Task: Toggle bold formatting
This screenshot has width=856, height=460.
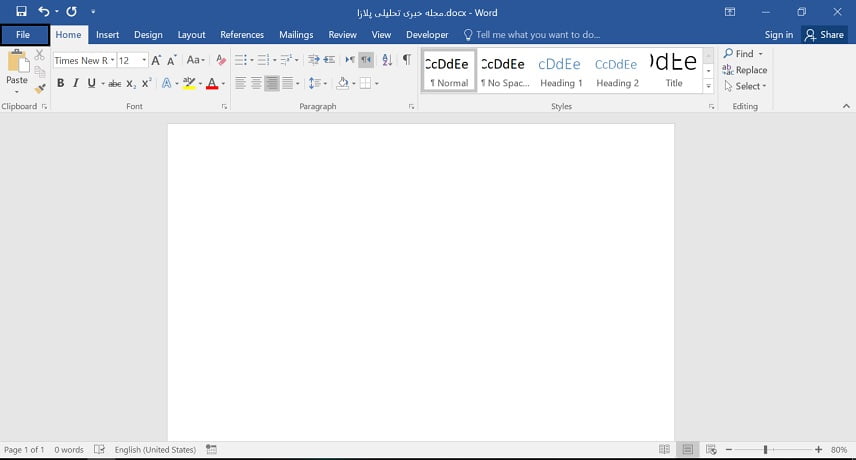Action: (x=61, y=83)
